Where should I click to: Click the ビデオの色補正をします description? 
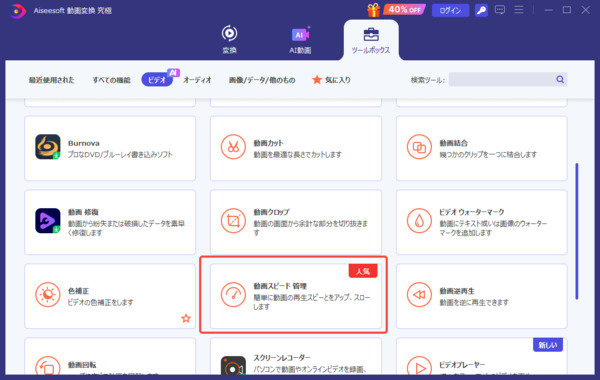point(100,302)
